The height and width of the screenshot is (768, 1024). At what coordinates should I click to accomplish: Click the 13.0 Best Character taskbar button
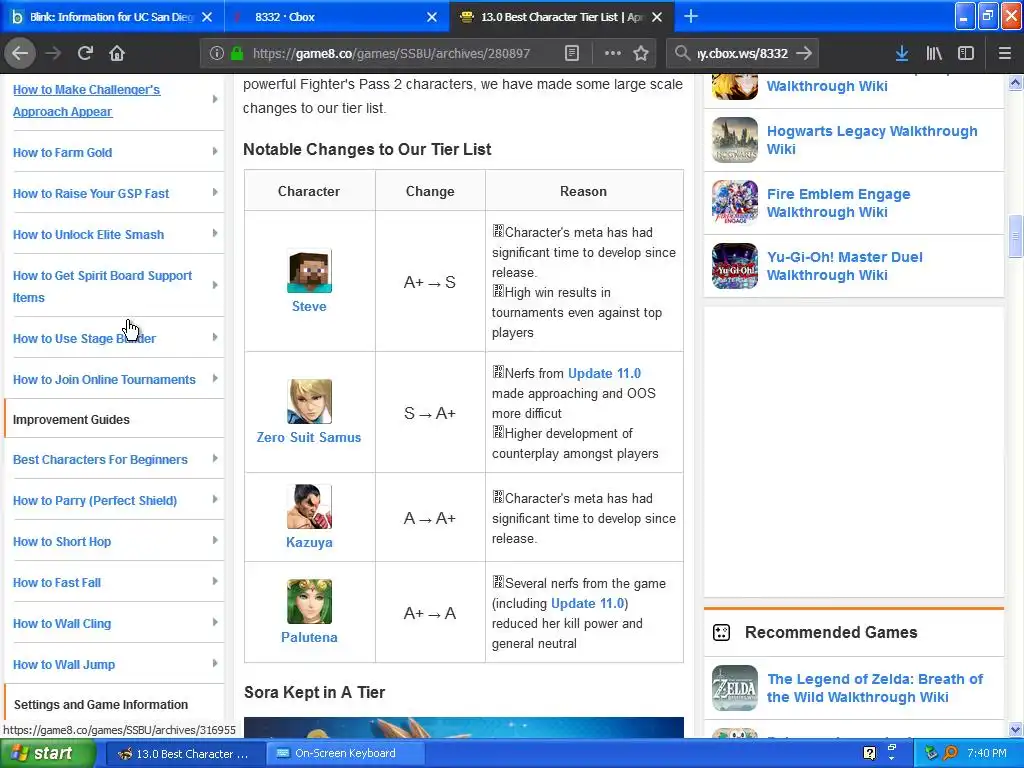coord(185,753)
